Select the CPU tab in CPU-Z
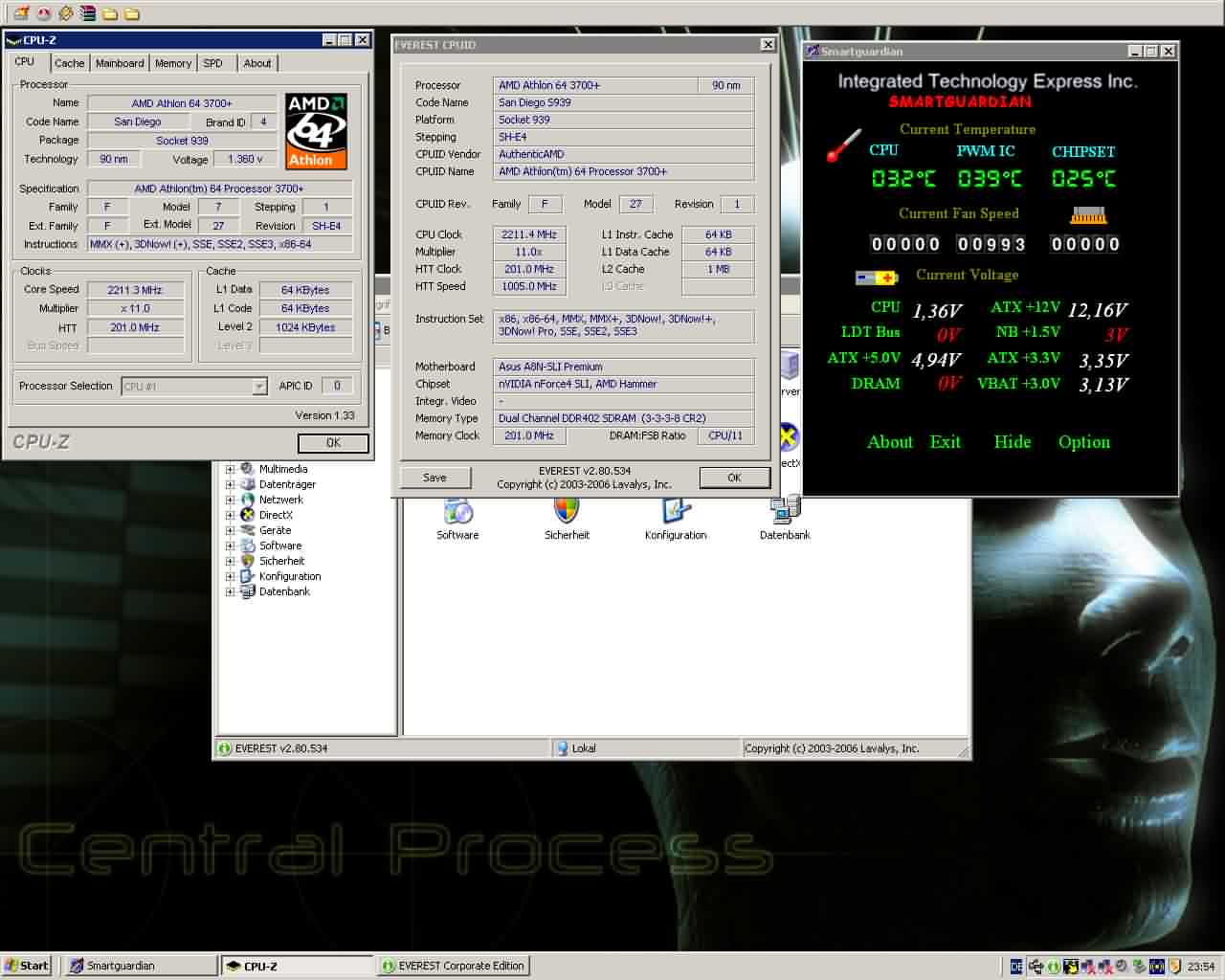This screenshot has width=1225, height=980. (x=25, y=61)
